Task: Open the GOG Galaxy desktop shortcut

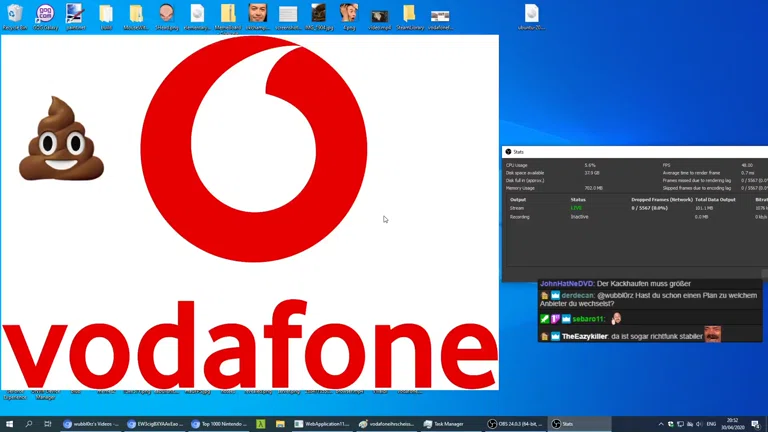Action: point(45,15)
